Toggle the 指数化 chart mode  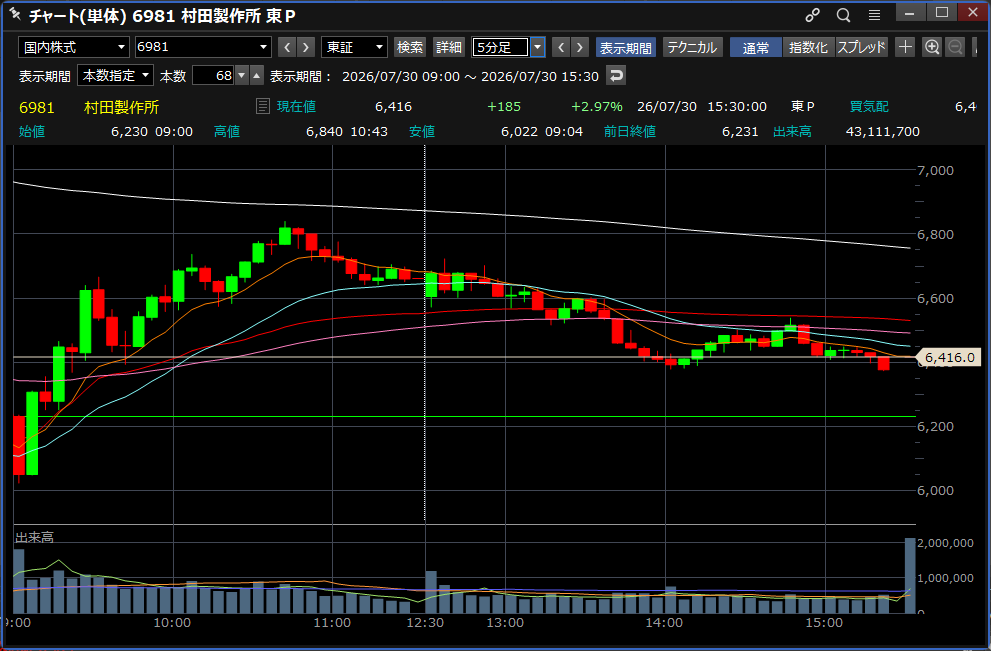808,47
